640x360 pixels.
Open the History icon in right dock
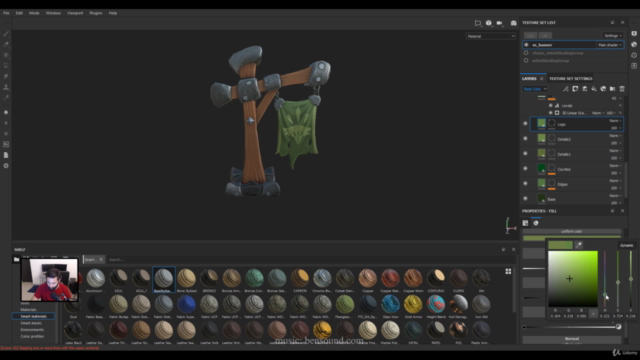click(x=634, y=55)
